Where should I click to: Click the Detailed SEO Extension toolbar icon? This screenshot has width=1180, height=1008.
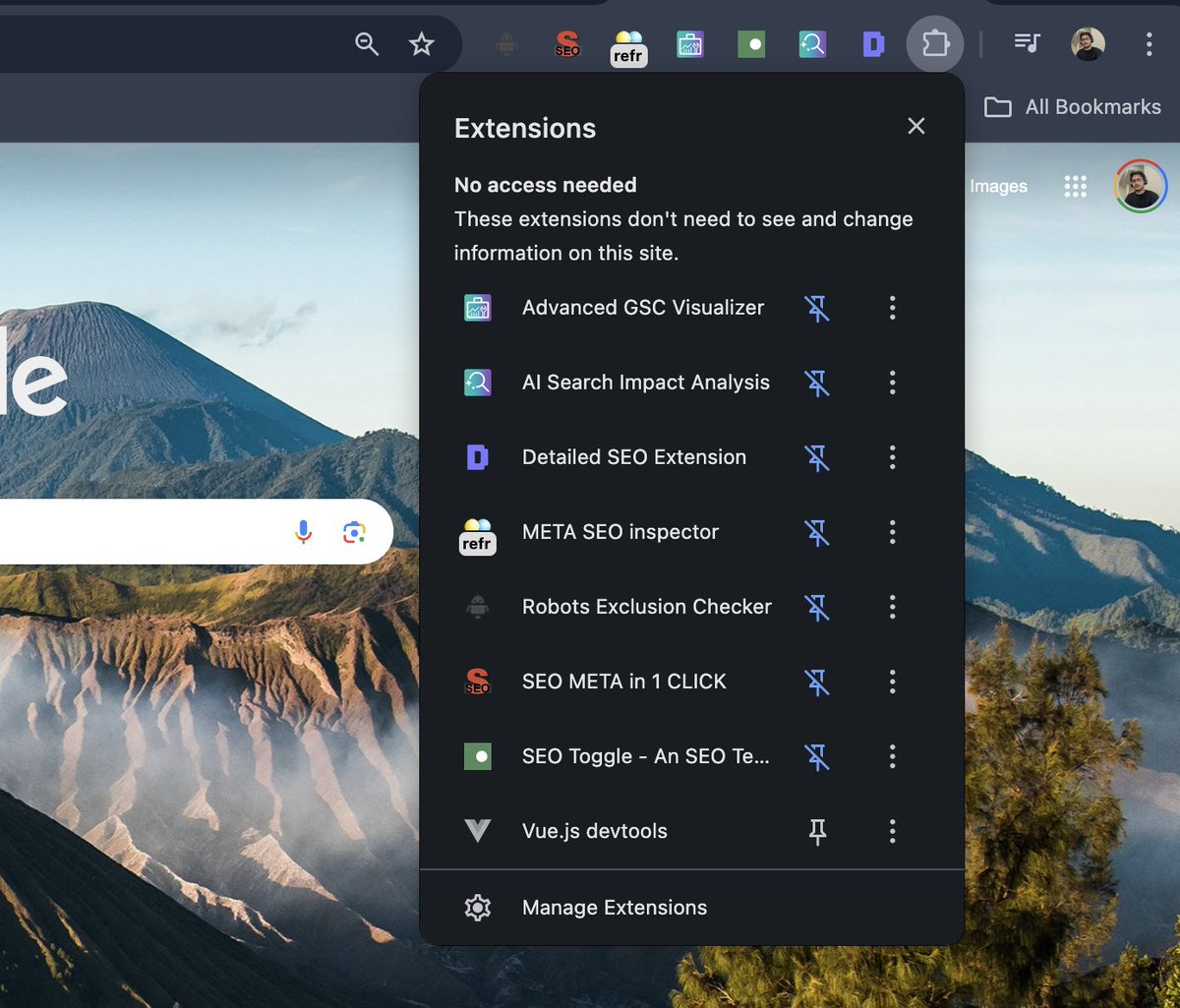pyautogui.click(x=873, y=44)
